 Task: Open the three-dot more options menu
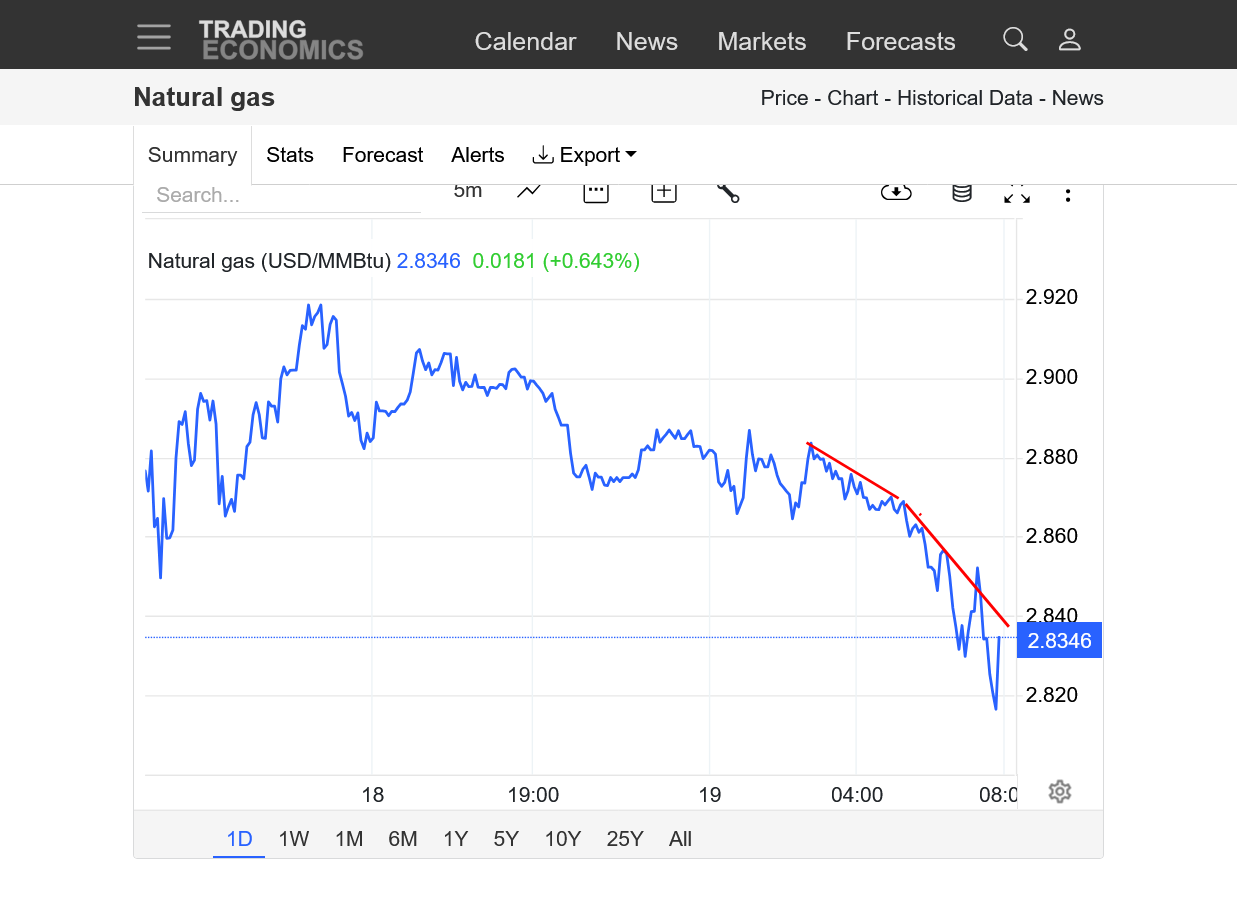point(1068,195)
